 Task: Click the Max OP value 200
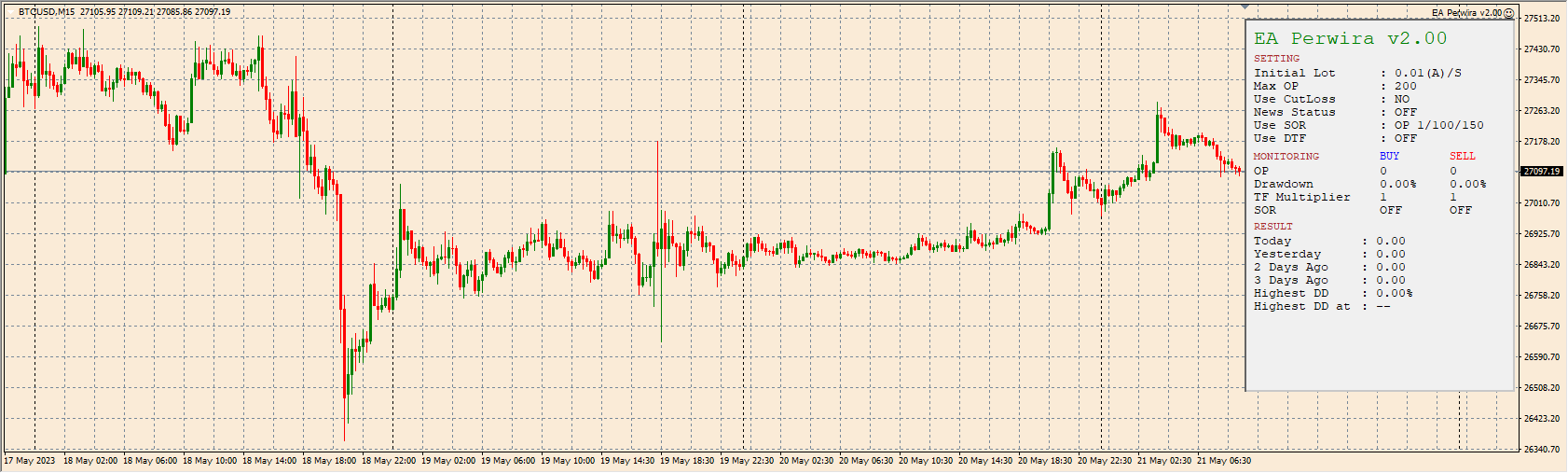point(1406,86)
